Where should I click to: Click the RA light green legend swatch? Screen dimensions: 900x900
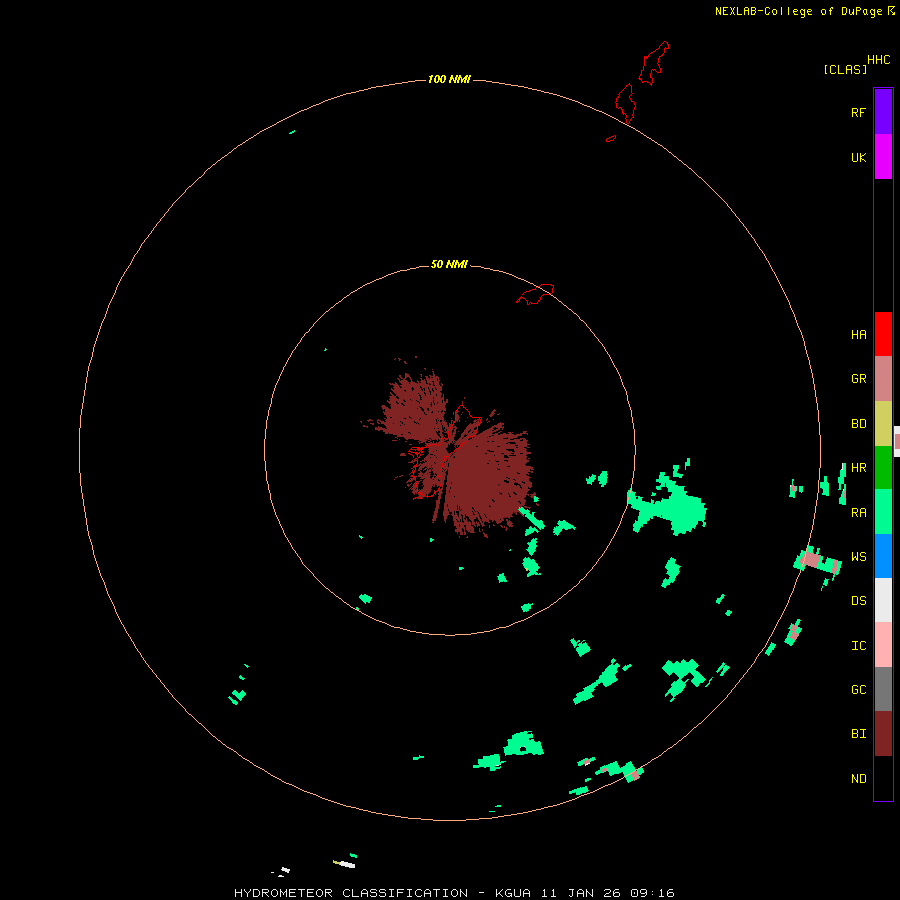point(883,512)
